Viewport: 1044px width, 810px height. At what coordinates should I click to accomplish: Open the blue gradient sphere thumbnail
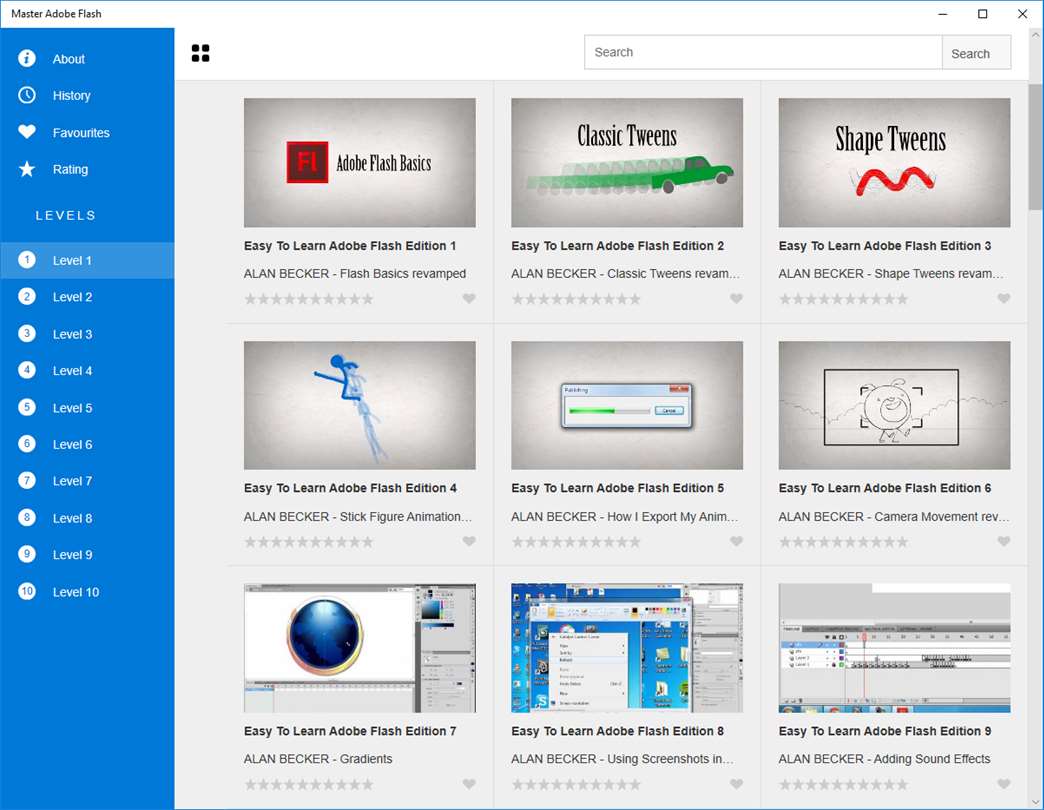pyautogui.click(x=360, y=648)
